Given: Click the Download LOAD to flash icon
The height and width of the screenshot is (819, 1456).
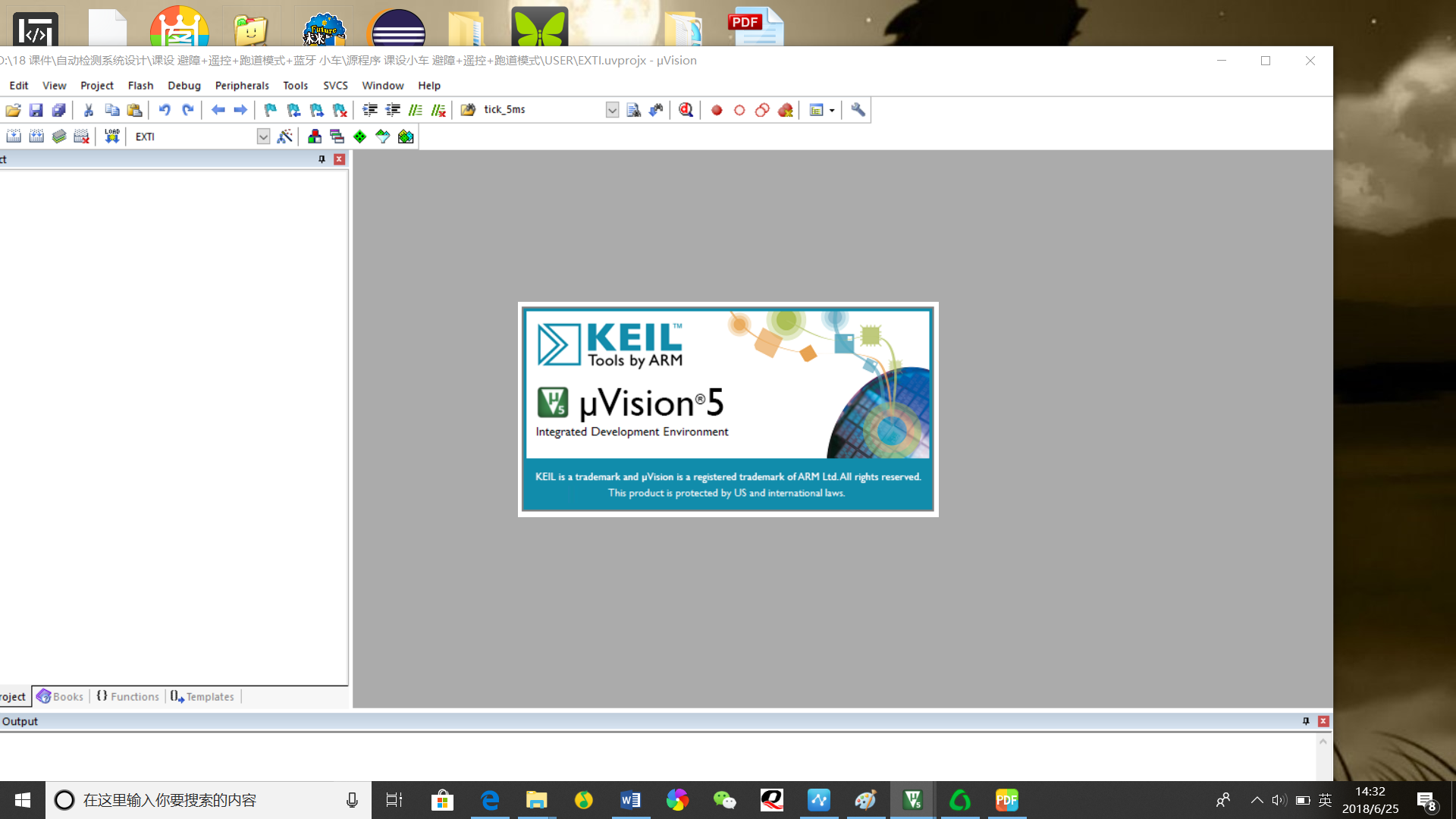Looking at the screenshot, I should (112, 136).
